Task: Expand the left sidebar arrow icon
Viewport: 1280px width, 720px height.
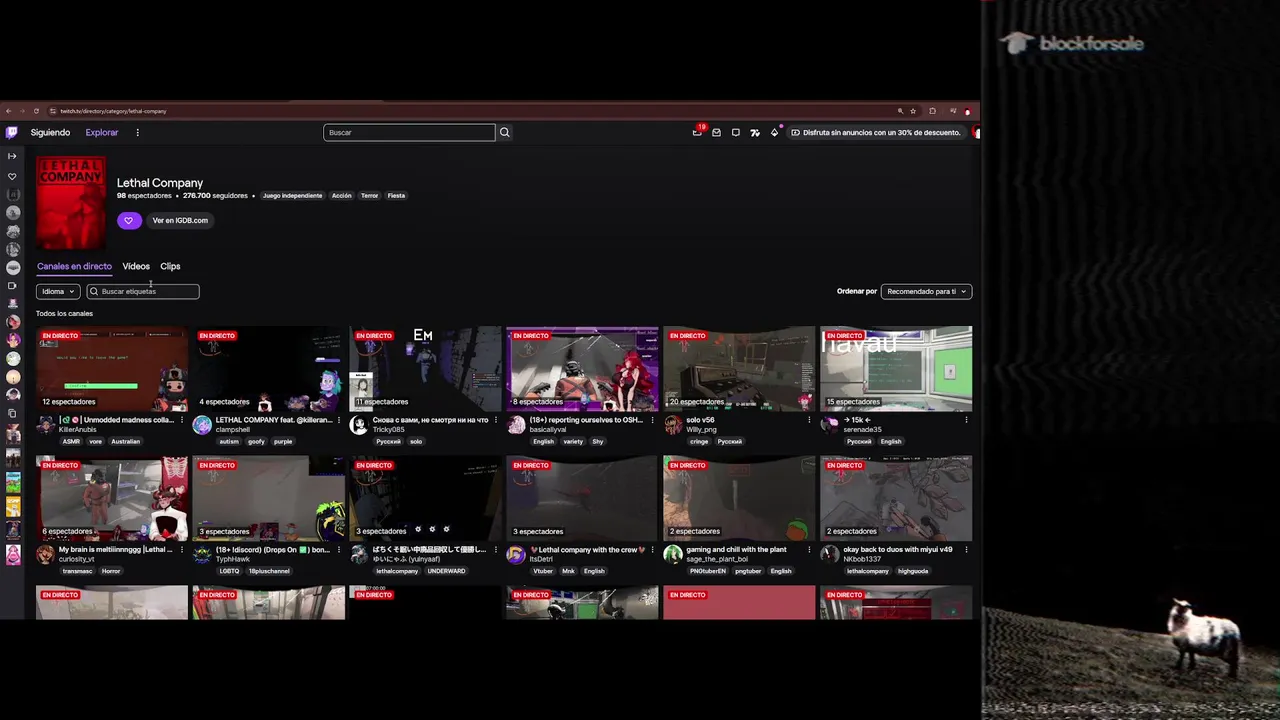Action: pyautogui.click(x=12, y=156)
